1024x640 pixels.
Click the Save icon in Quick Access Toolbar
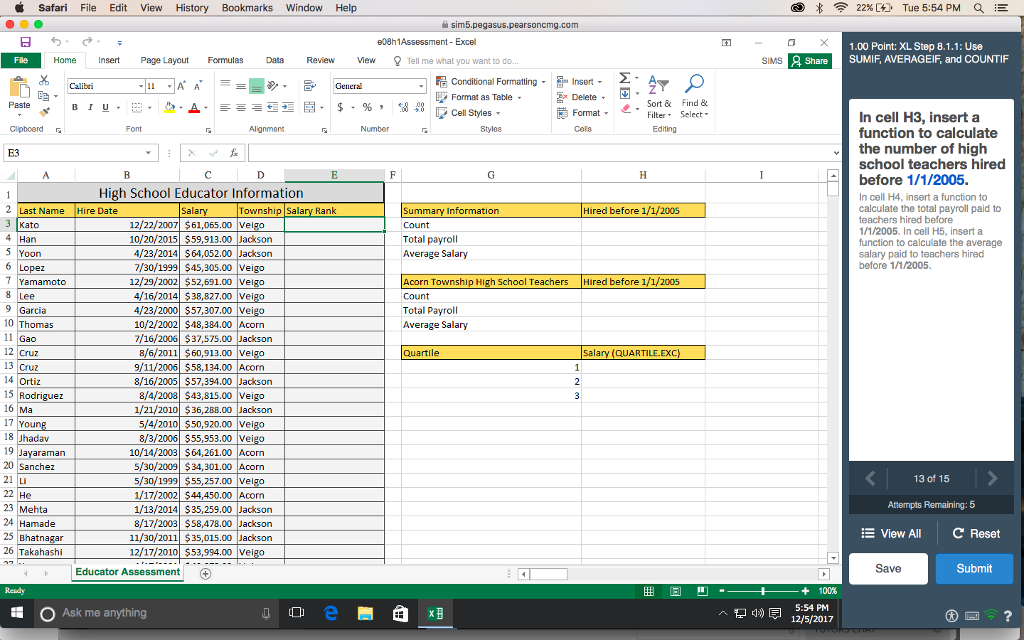pos(24,42)
